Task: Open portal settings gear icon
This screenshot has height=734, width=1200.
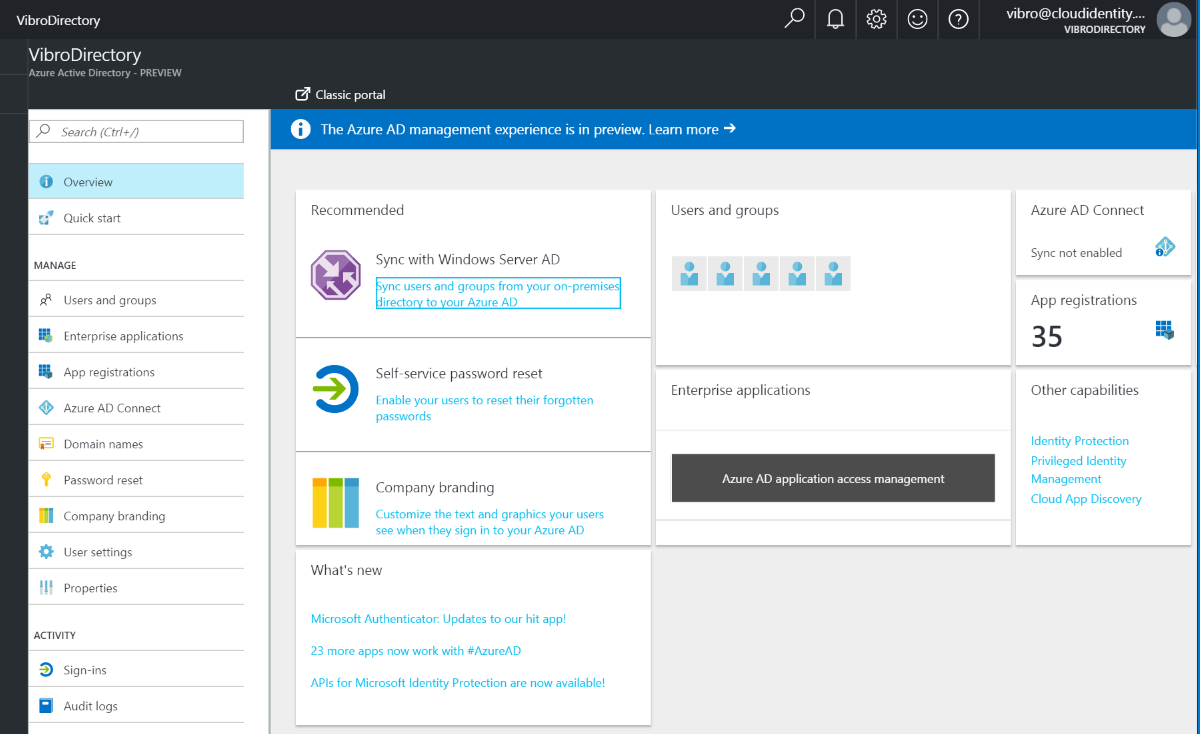Action: pos(877,19)
